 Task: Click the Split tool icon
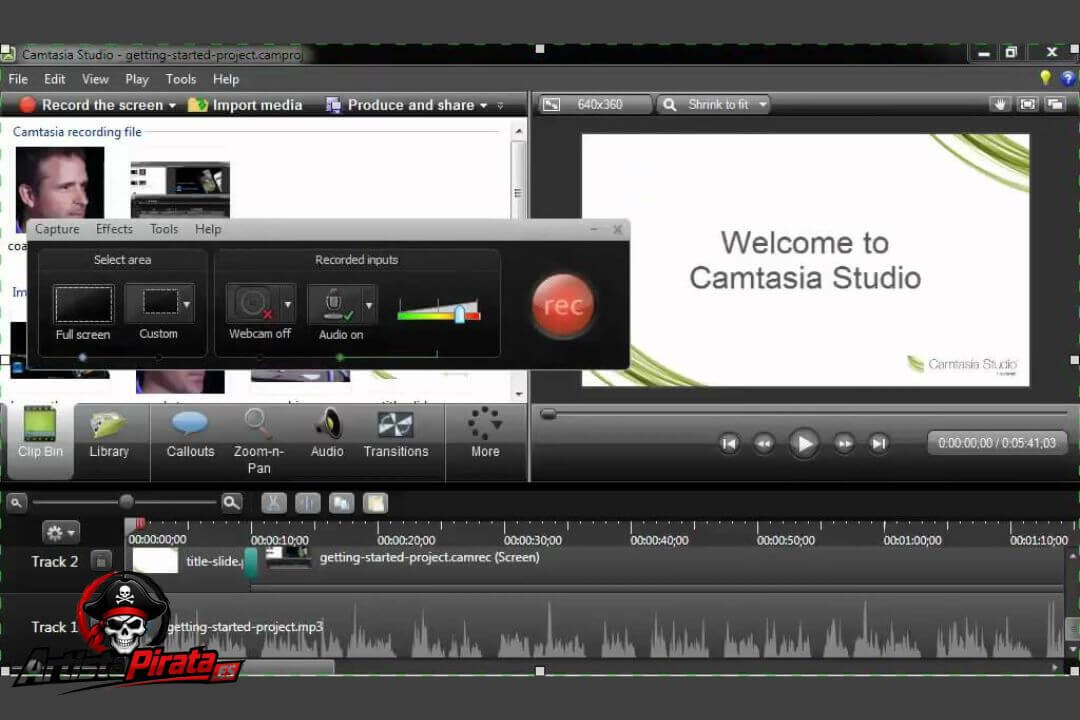pyautogui.click(x=307, y=504)
